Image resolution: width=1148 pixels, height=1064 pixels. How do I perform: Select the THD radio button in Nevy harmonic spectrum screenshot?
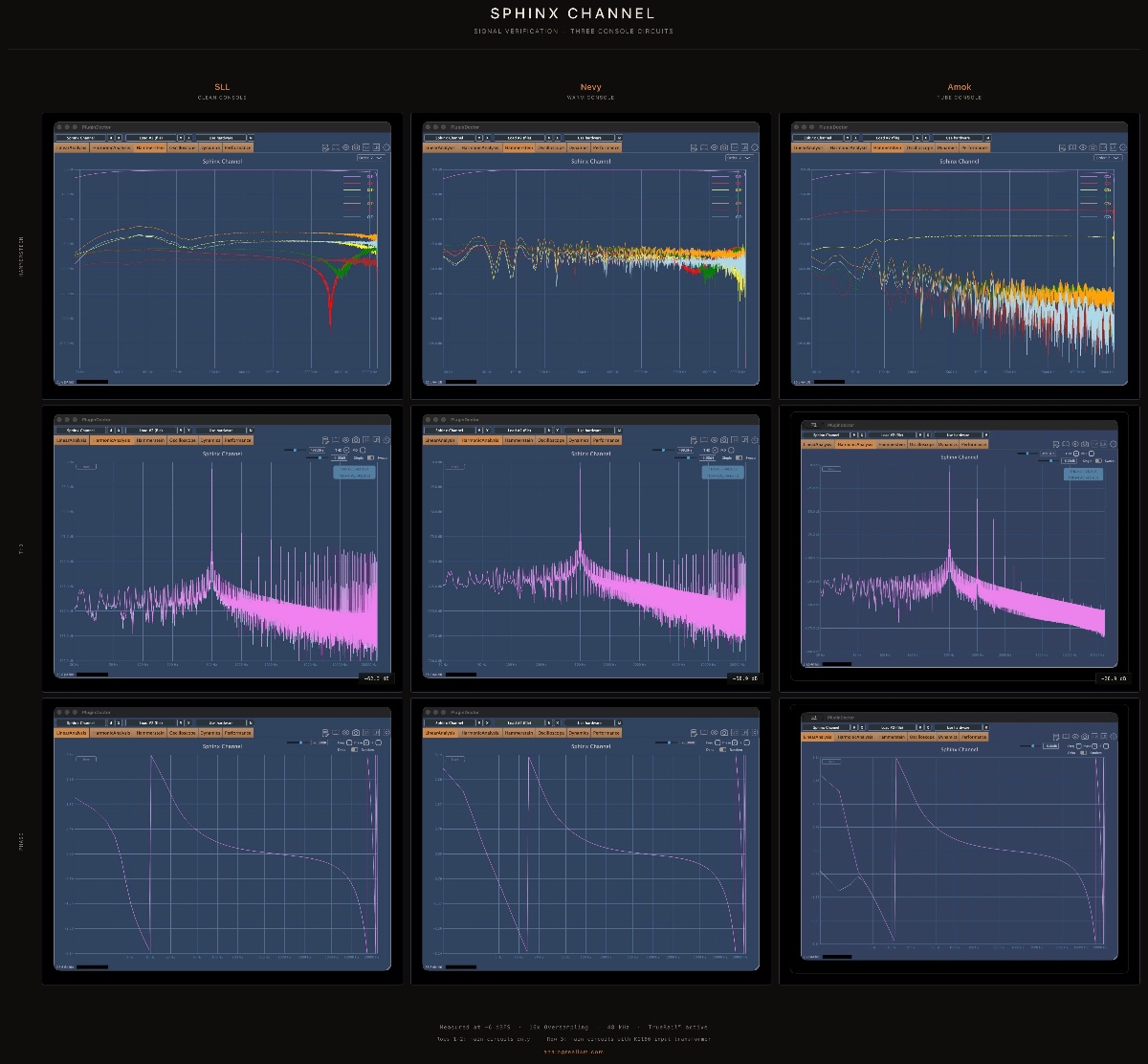pos(716,450)
